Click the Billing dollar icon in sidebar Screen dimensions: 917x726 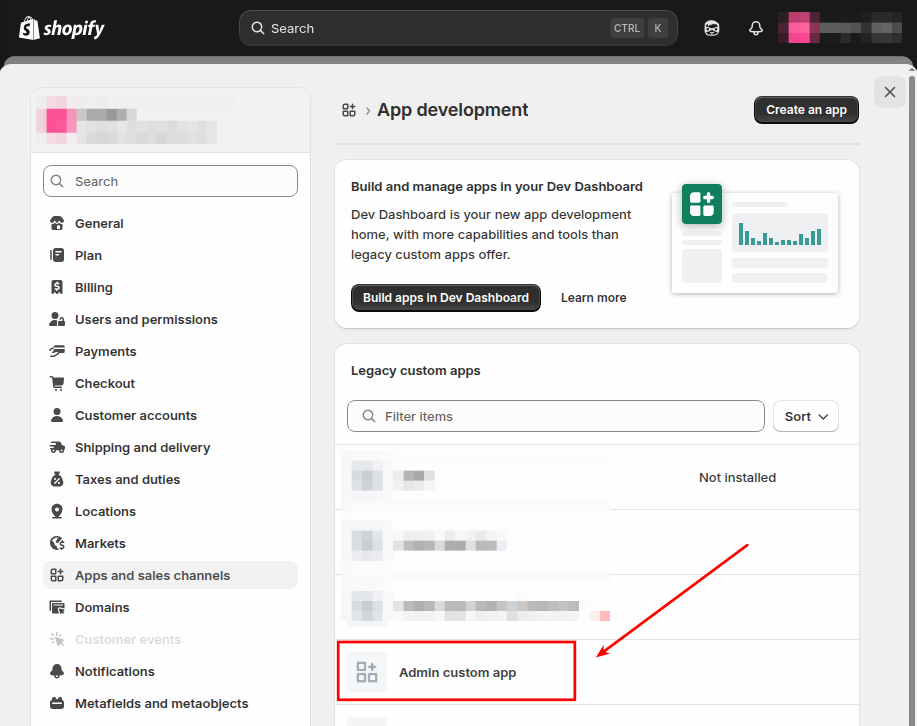(57, 288)
